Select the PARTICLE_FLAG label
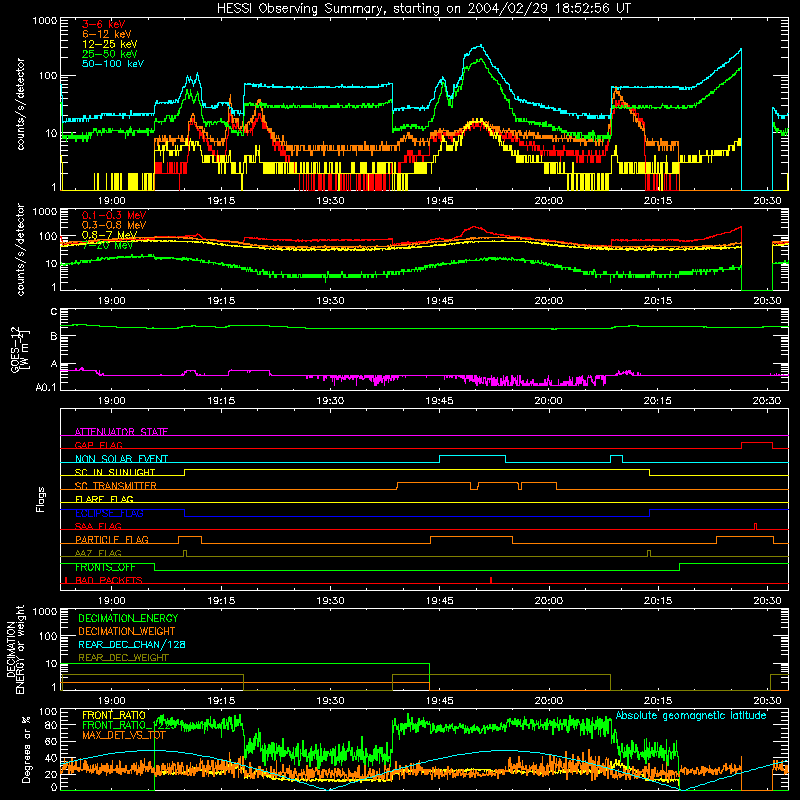 point(112,539)
